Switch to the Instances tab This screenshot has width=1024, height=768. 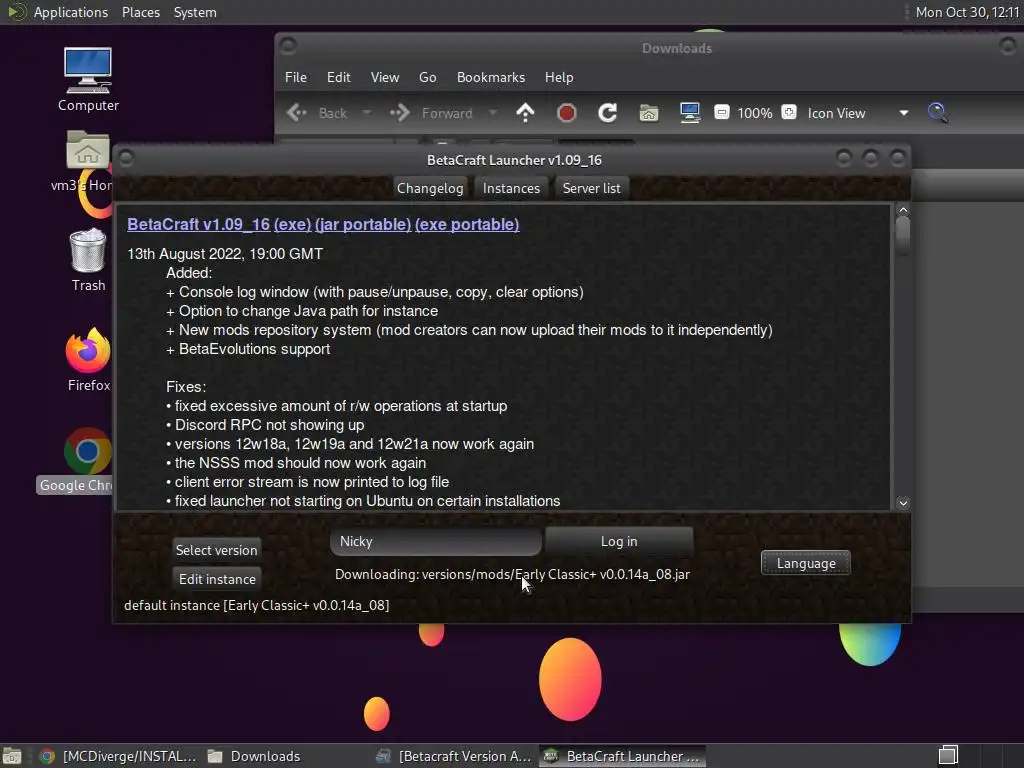pyautogui.click(x=511, y=188)
